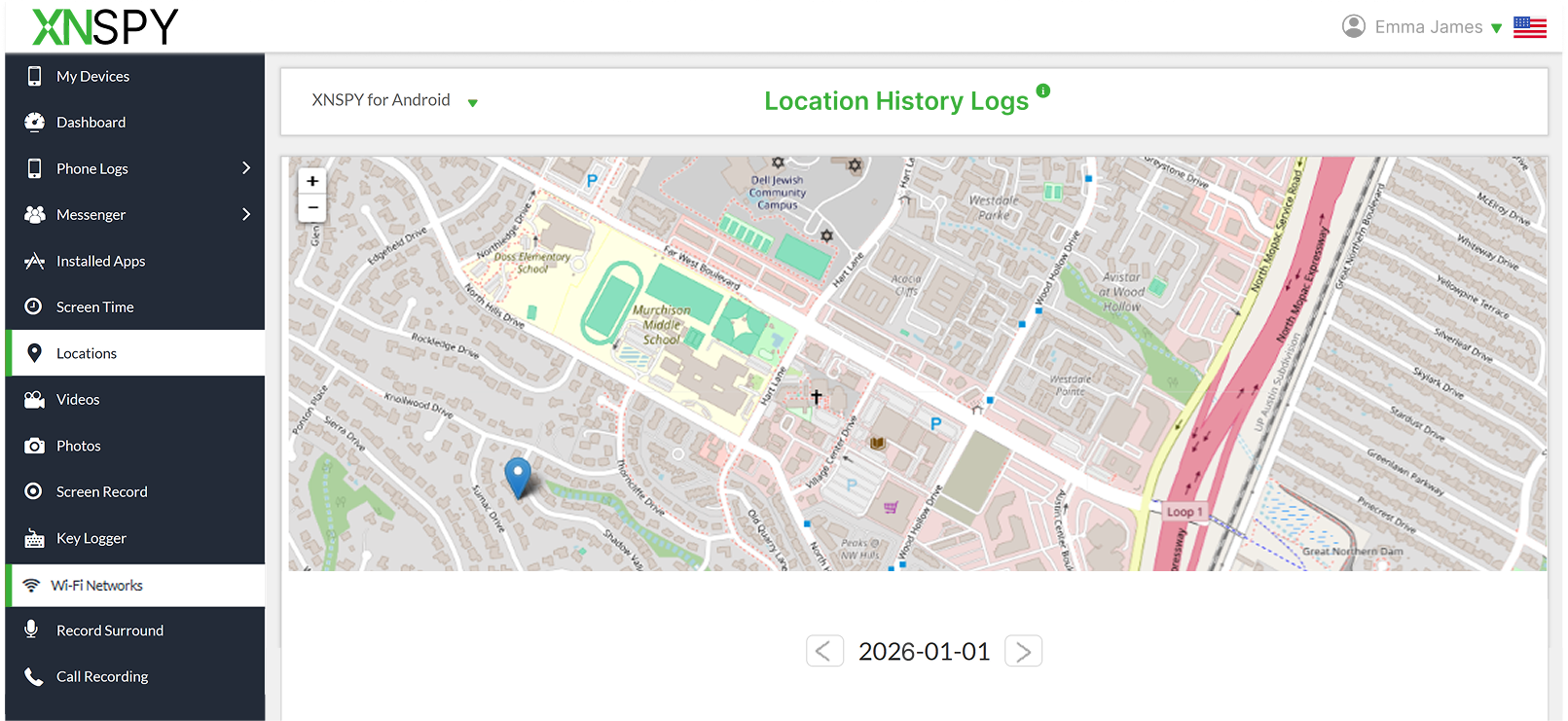Click the XNSPY logo
Image resolution: width=1568 pixels, height=721 pixels.
(x=105, y=27)
